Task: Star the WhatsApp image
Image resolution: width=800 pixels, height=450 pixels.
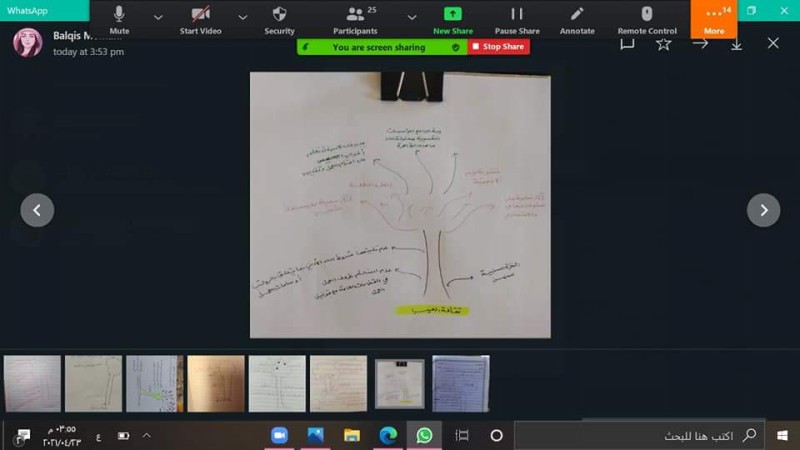Action: [663, 44]
